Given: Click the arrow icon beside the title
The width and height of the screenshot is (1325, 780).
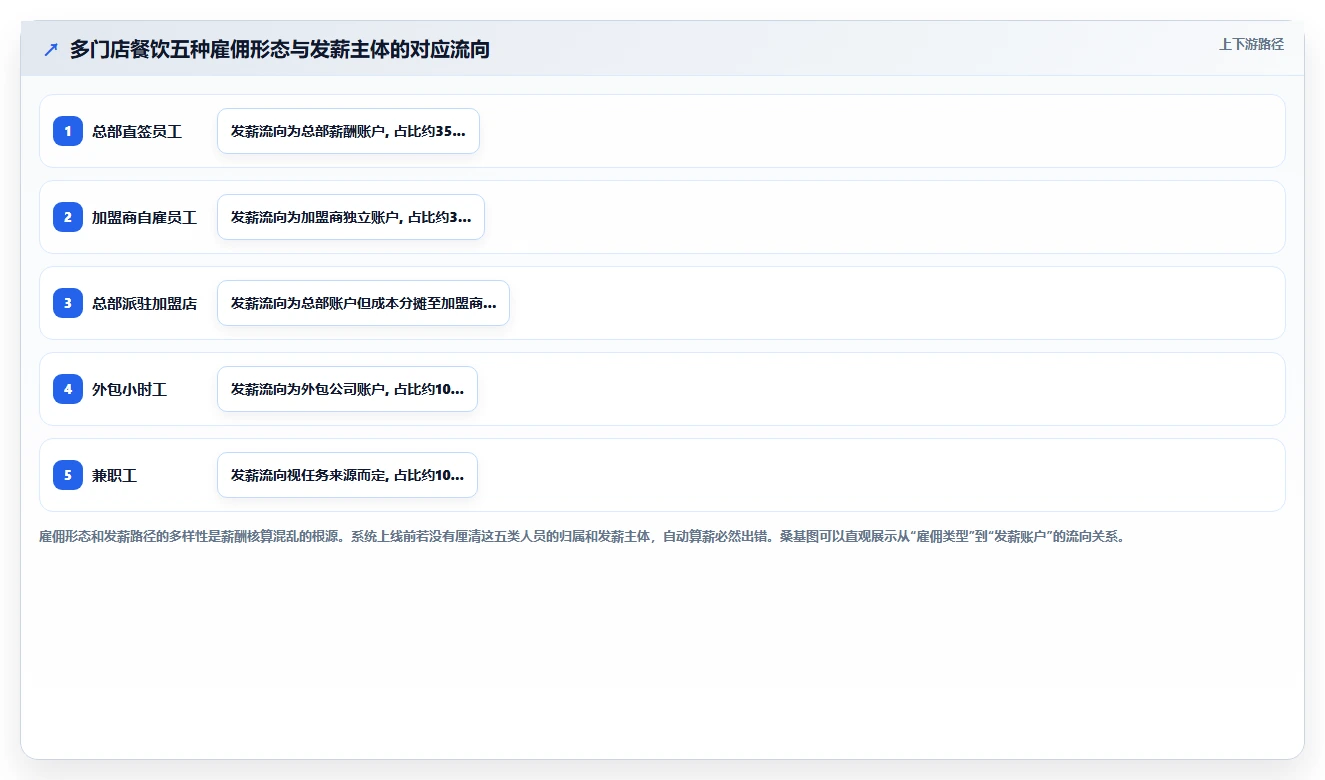Looking at the screenshot, I should [51, 50].
